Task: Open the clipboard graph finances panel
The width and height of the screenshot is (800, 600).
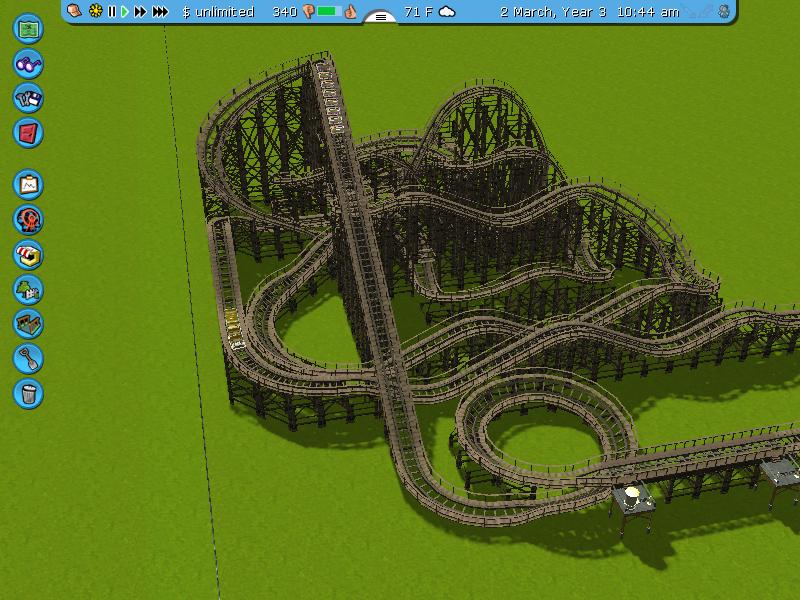Action: [28, 184]
